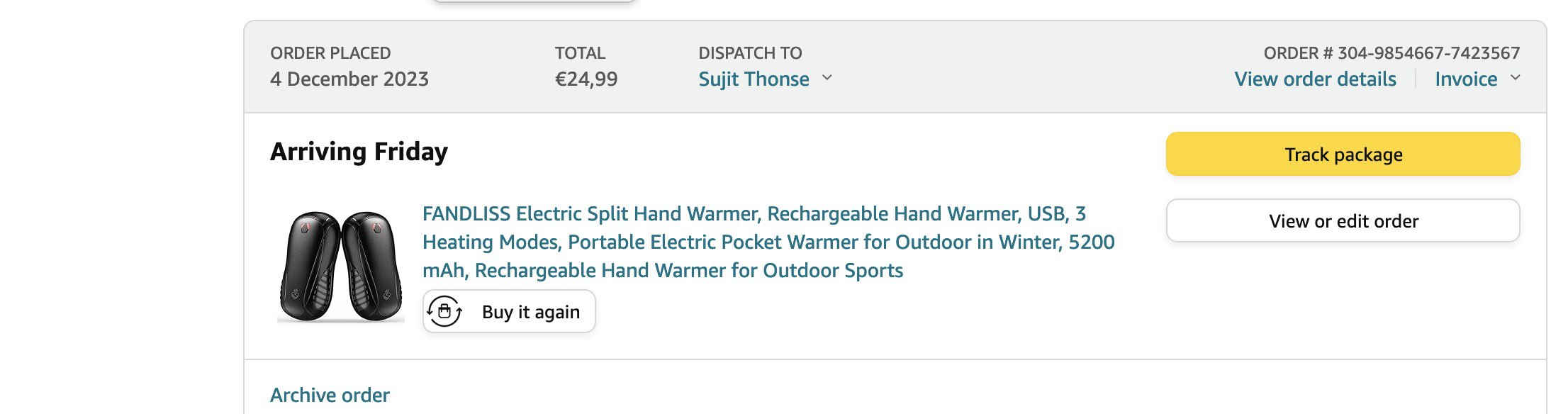
Task: Click the 4 December 2023 date
Action: point(349,79)
